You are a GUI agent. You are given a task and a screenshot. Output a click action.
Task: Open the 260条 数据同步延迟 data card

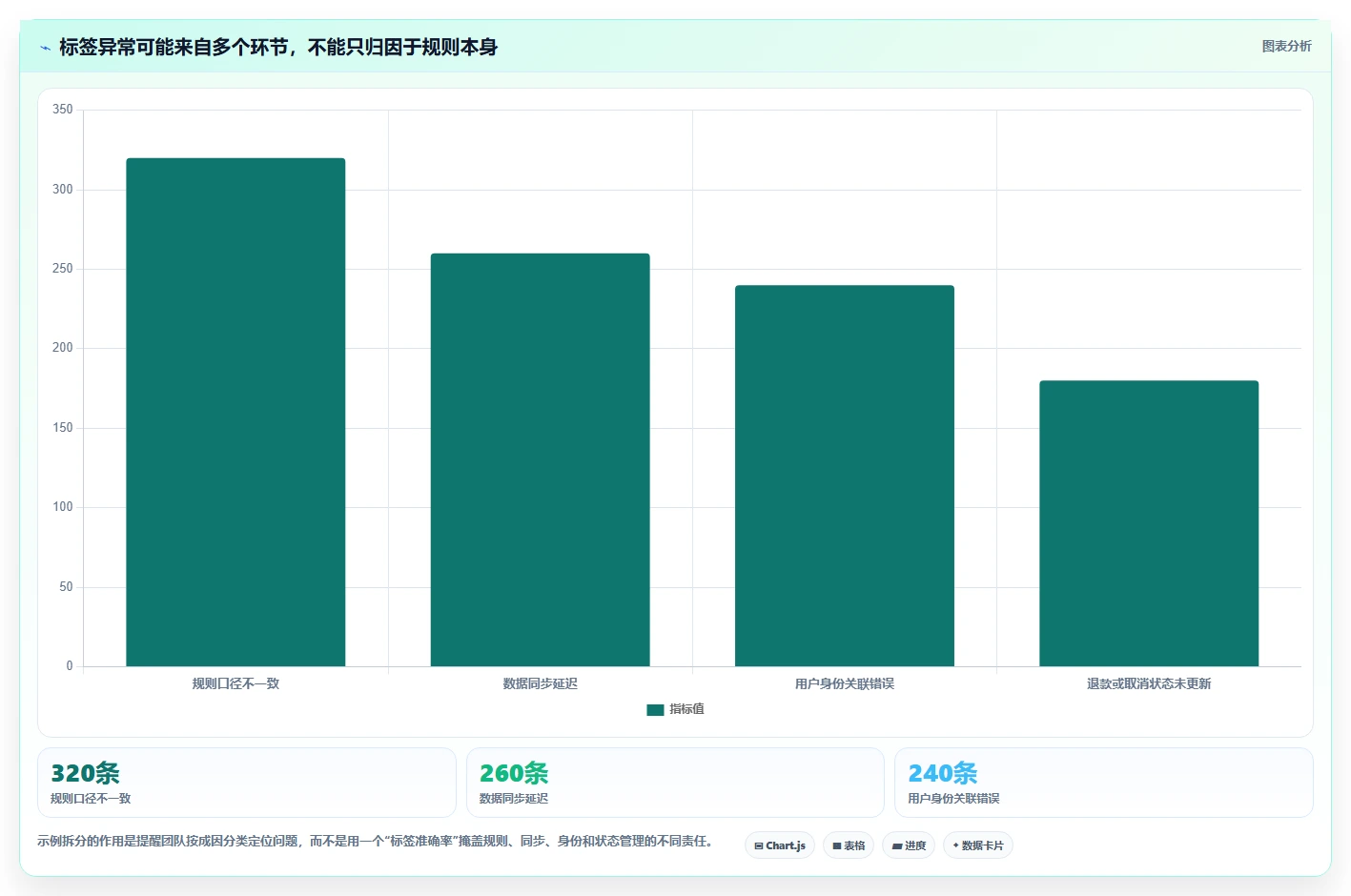pos(675,783)
